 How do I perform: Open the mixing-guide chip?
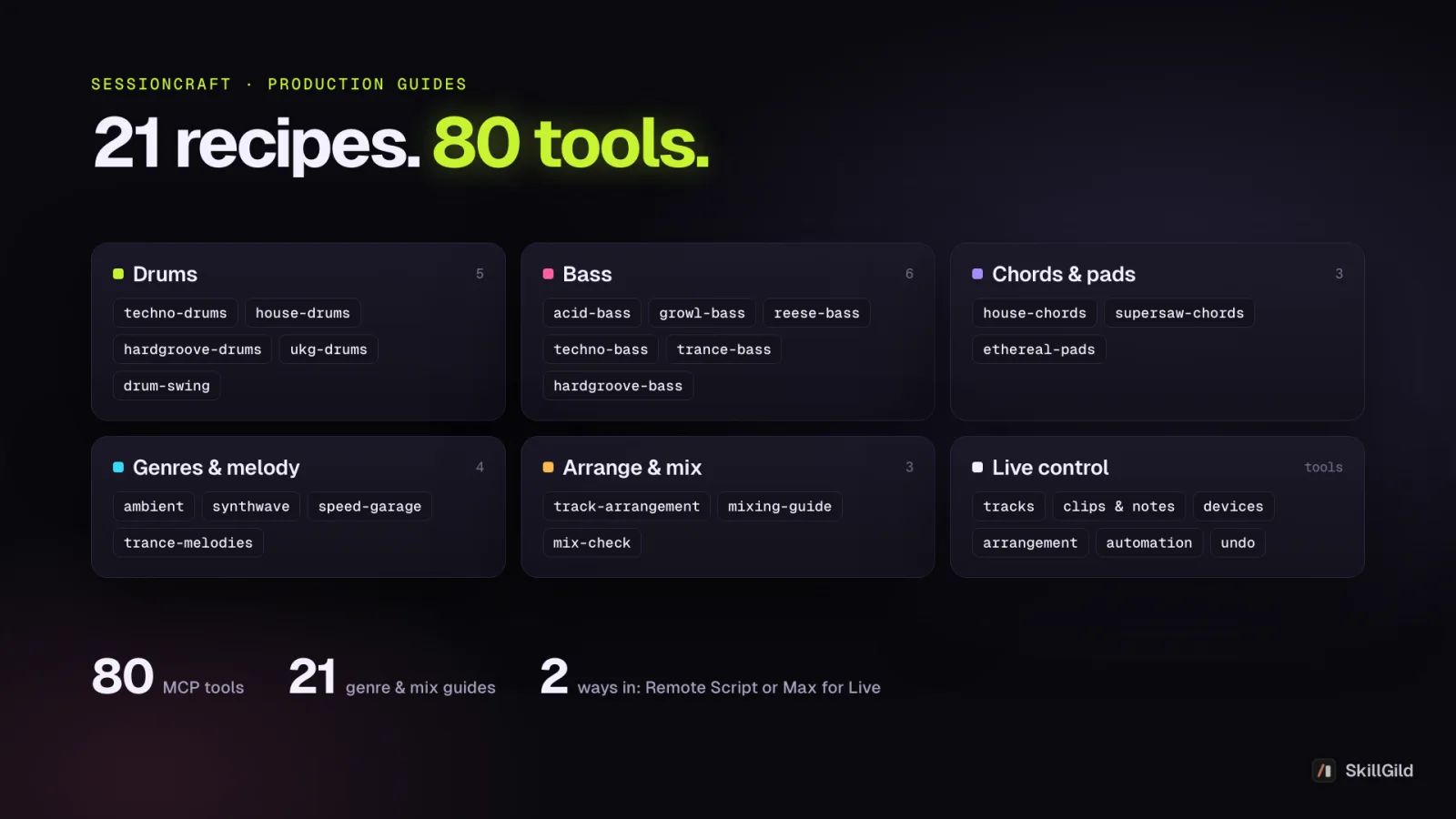780,506
